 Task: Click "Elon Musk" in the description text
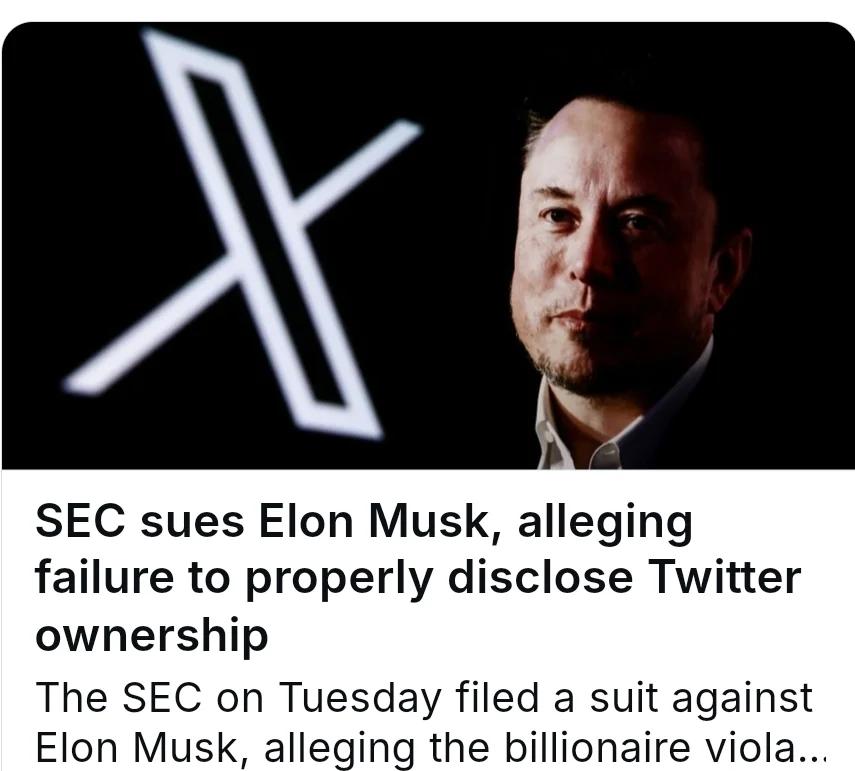pyautogui.click(x=137, y=749)
